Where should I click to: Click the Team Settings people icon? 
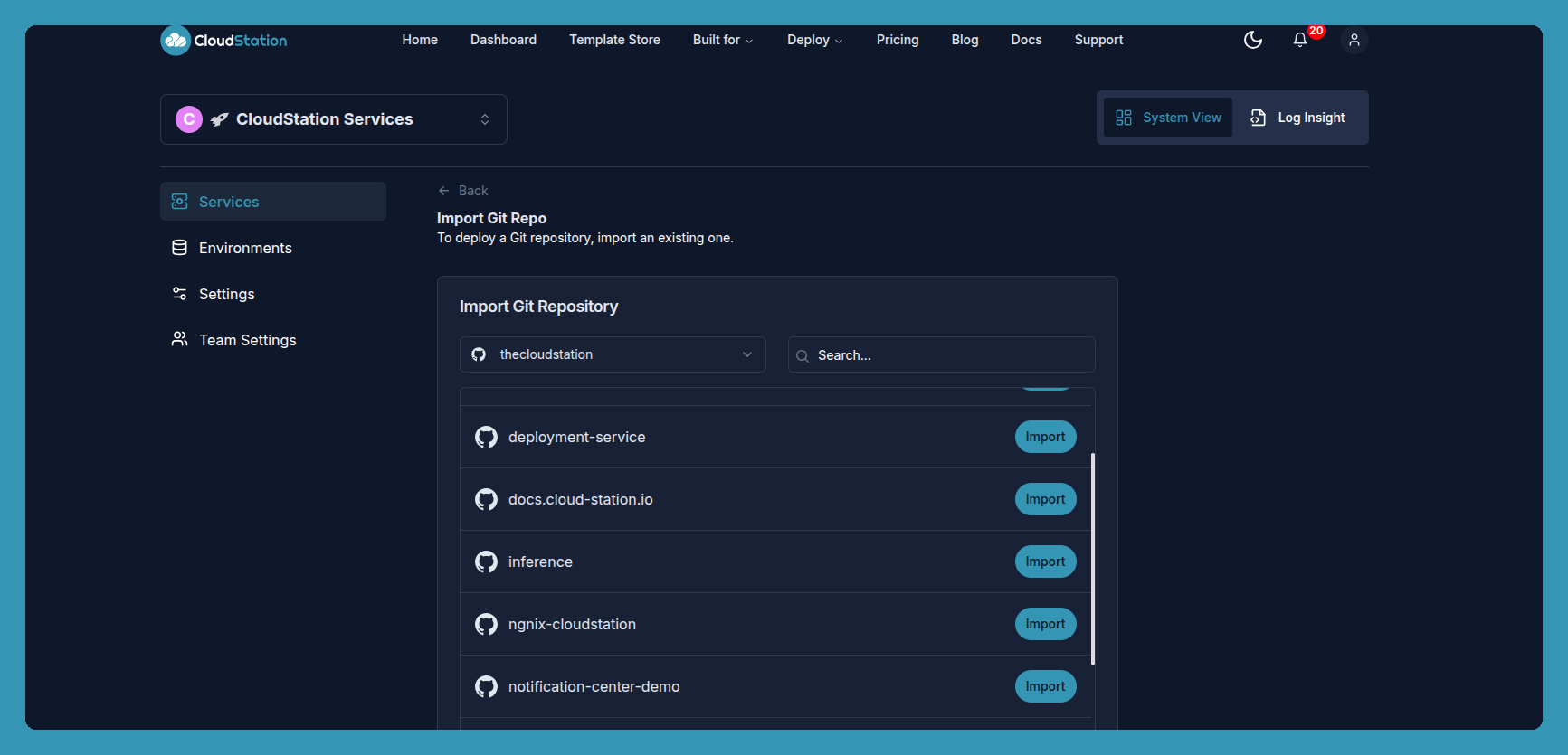[180, 339]
